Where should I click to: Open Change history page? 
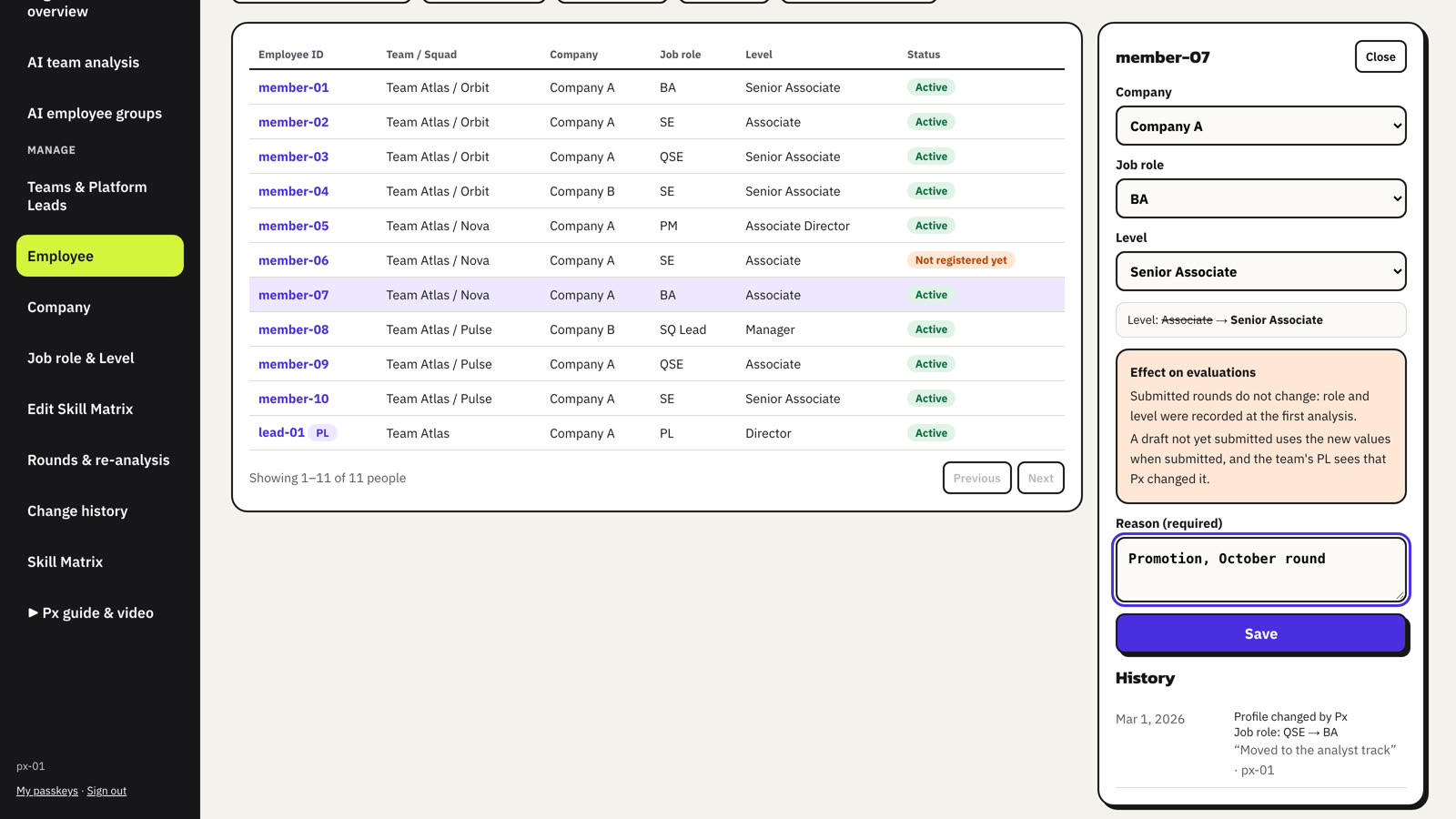point(100,511)
